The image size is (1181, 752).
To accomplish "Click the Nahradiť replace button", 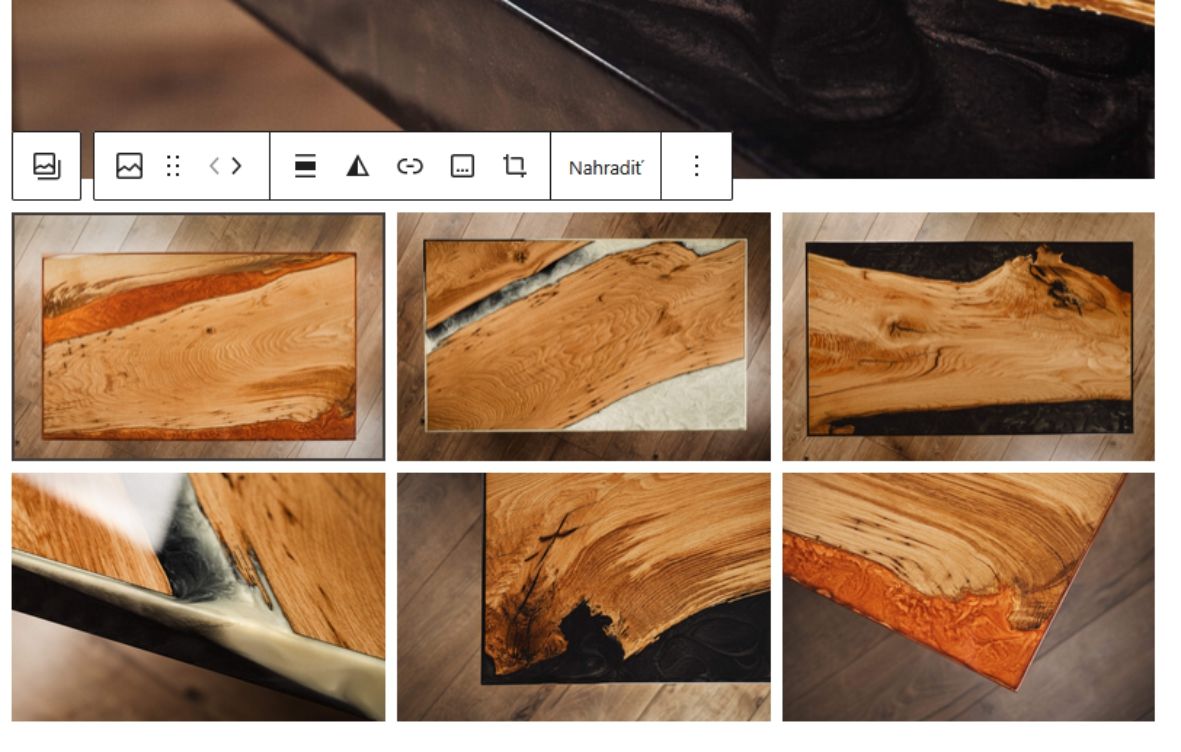I will [x=606, y=167].
